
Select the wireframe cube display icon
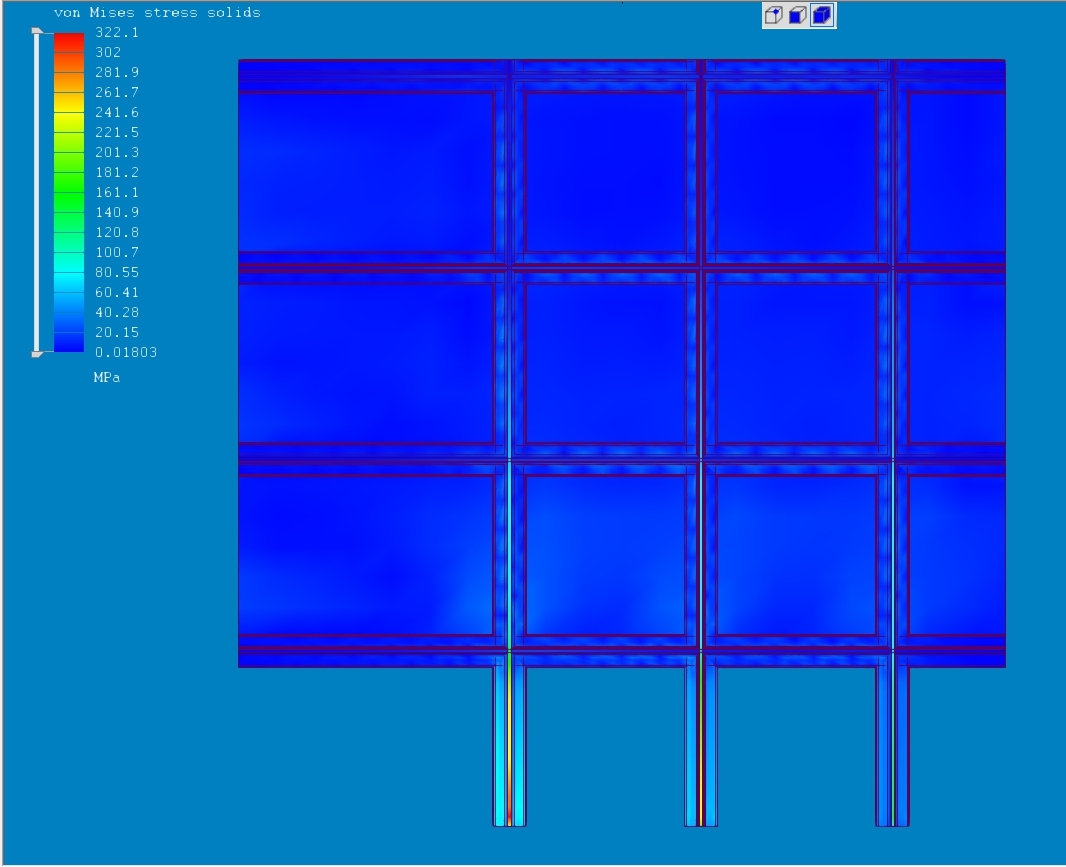(774, 15)
